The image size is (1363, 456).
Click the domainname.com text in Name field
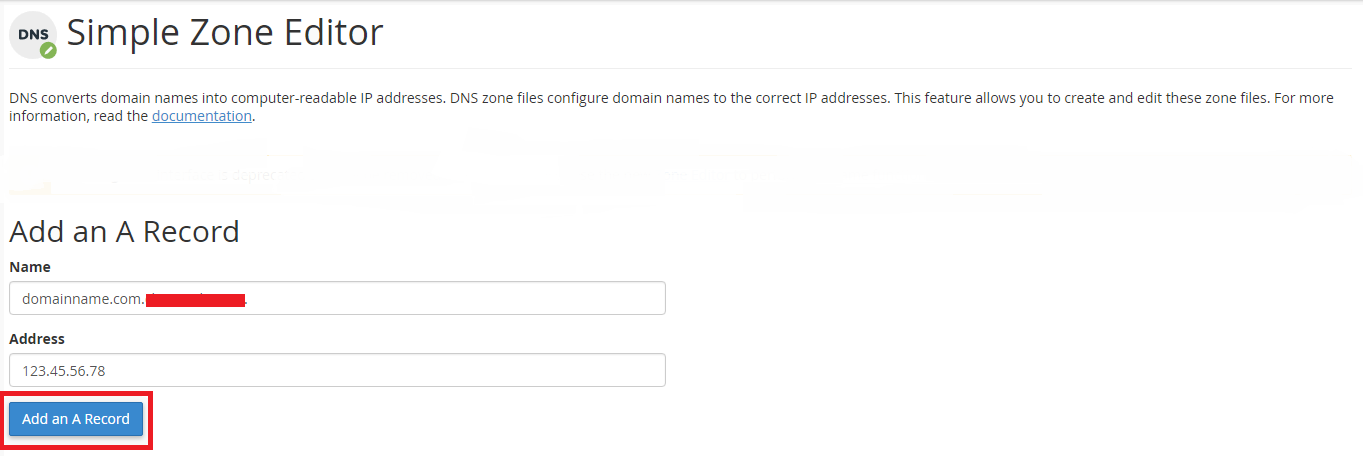(x=82, y=298)
